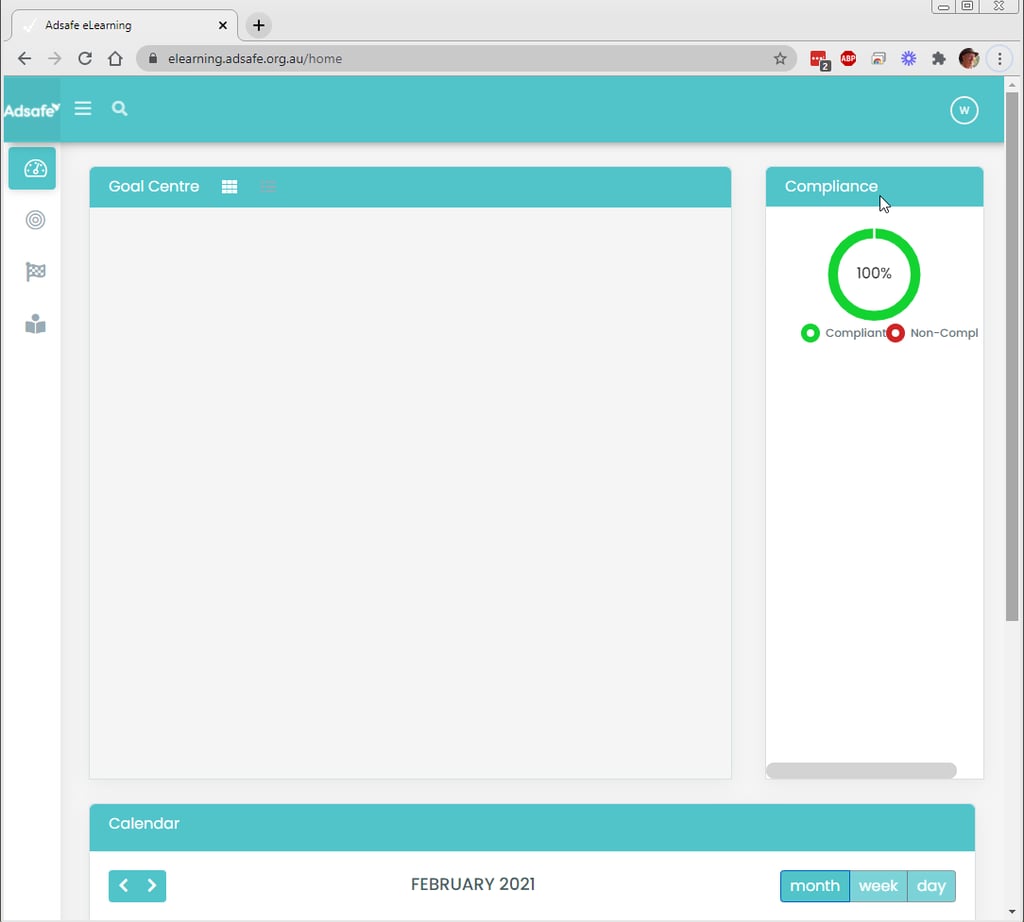1024x922 pixels.
Task: Select the month calendar view
Action: point(814,885)
